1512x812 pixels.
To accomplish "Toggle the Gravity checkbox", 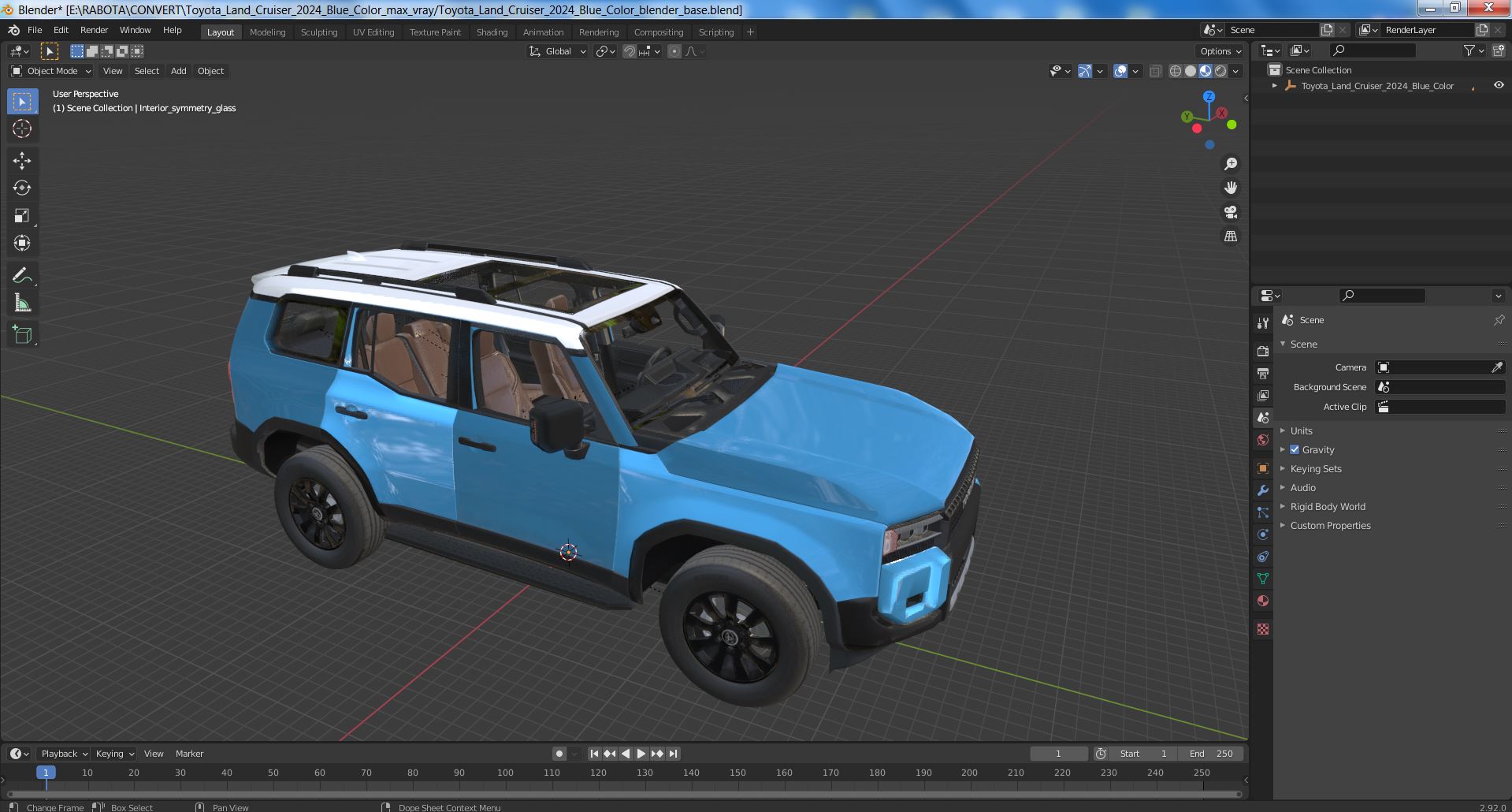I will tap(1295, 449).
